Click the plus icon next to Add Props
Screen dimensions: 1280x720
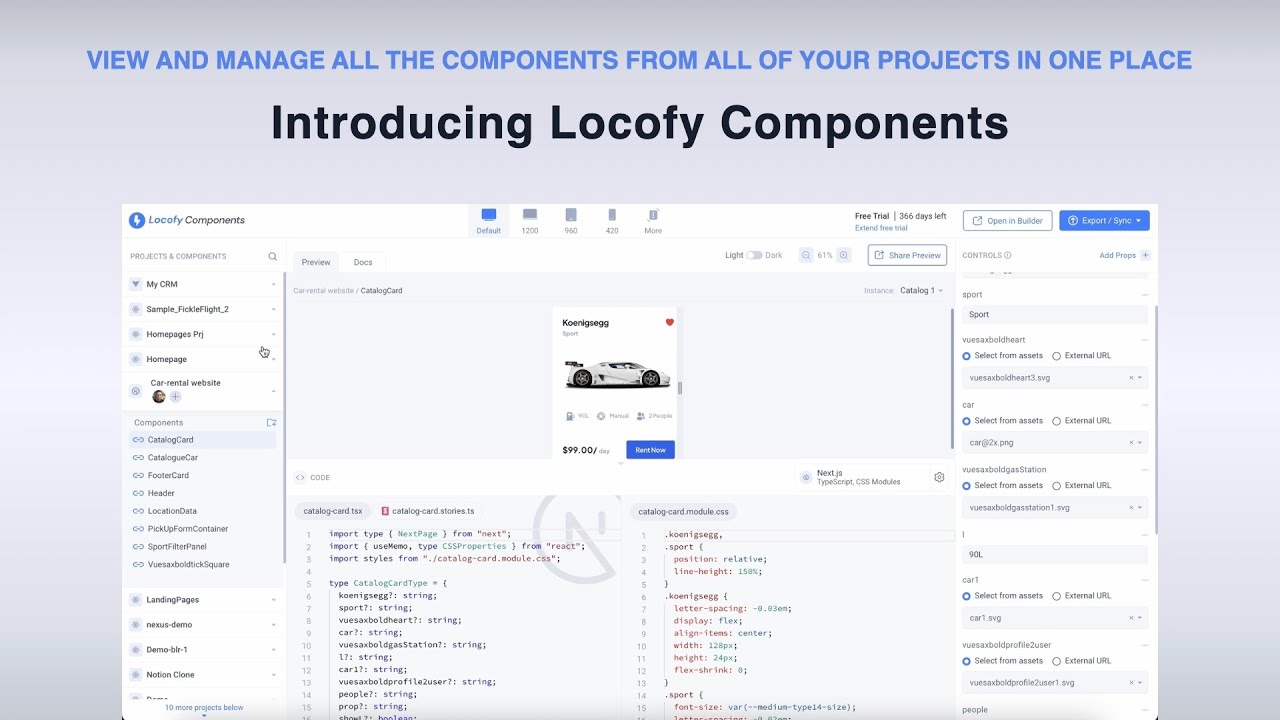coord(1146,255)
